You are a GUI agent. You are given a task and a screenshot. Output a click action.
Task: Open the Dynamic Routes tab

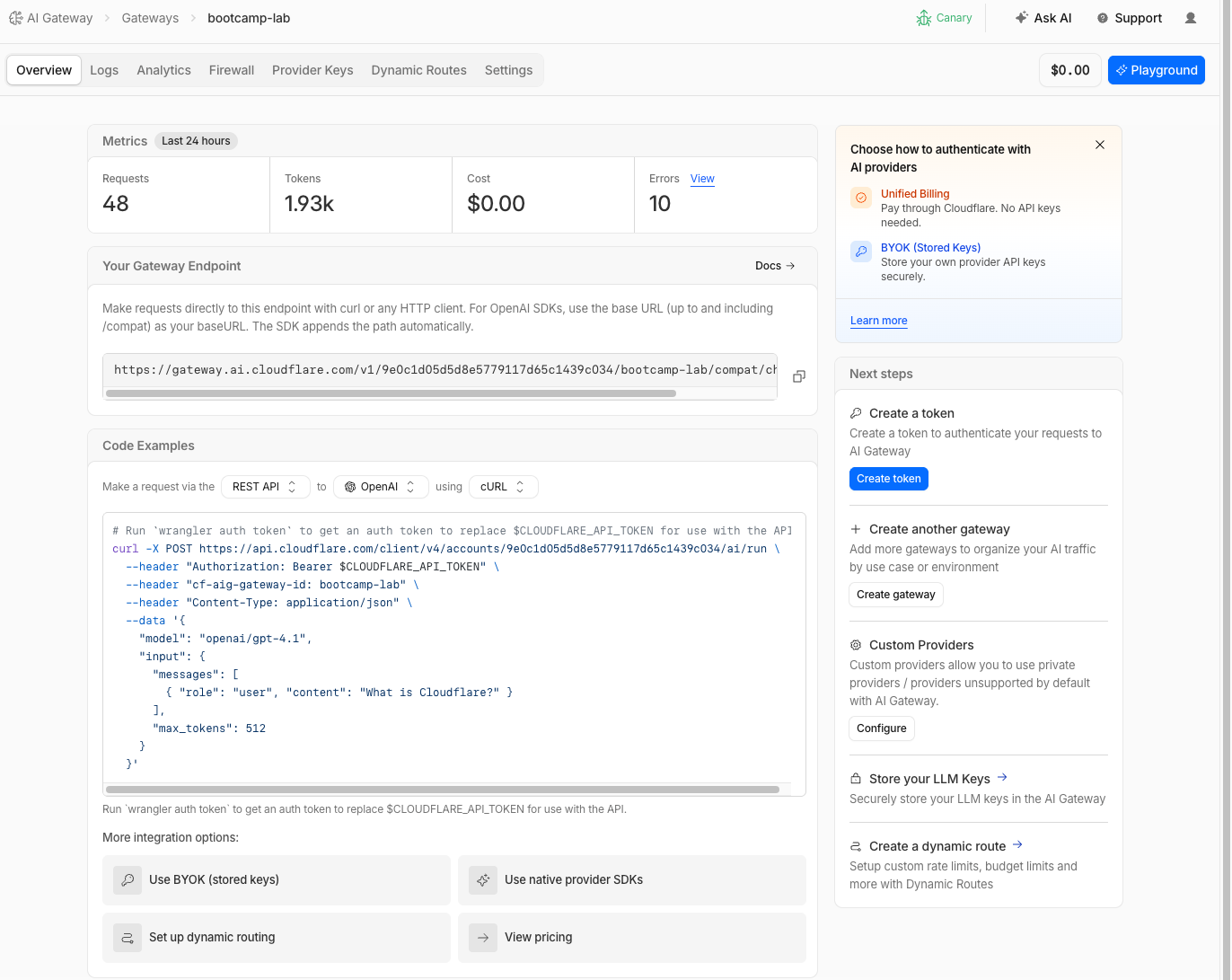coord(418,70)
